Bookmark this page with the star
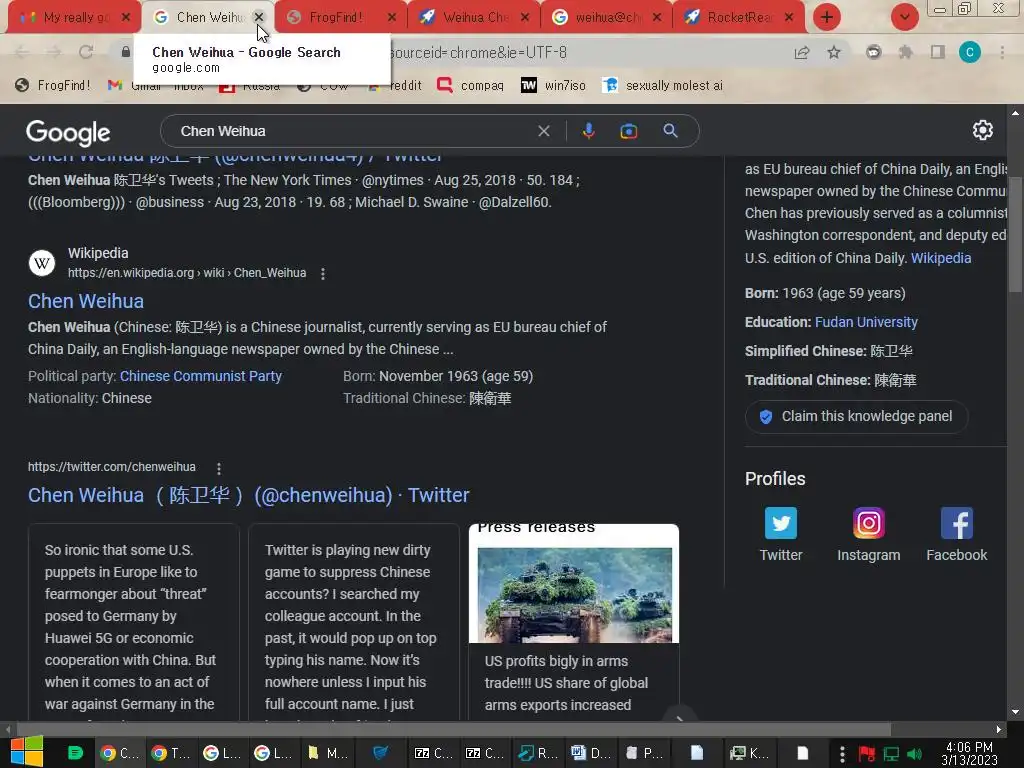The width and height of the screenshot is (1024, 768). (834, 52)
